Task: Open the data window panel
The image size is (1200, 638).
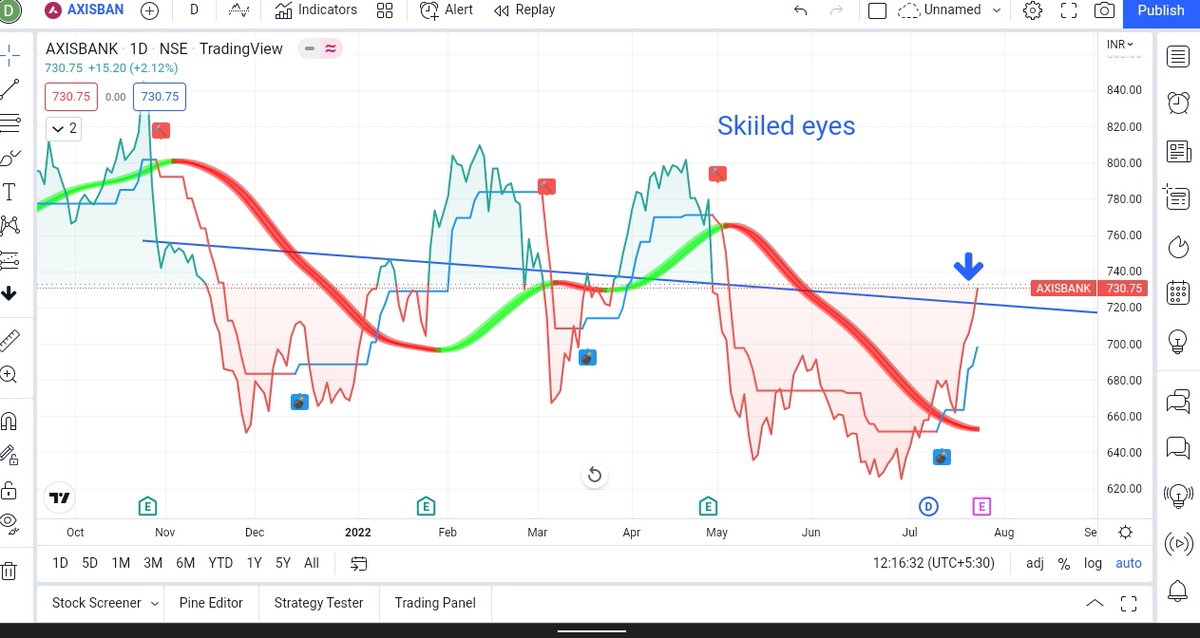Action: pos(1178,198)
